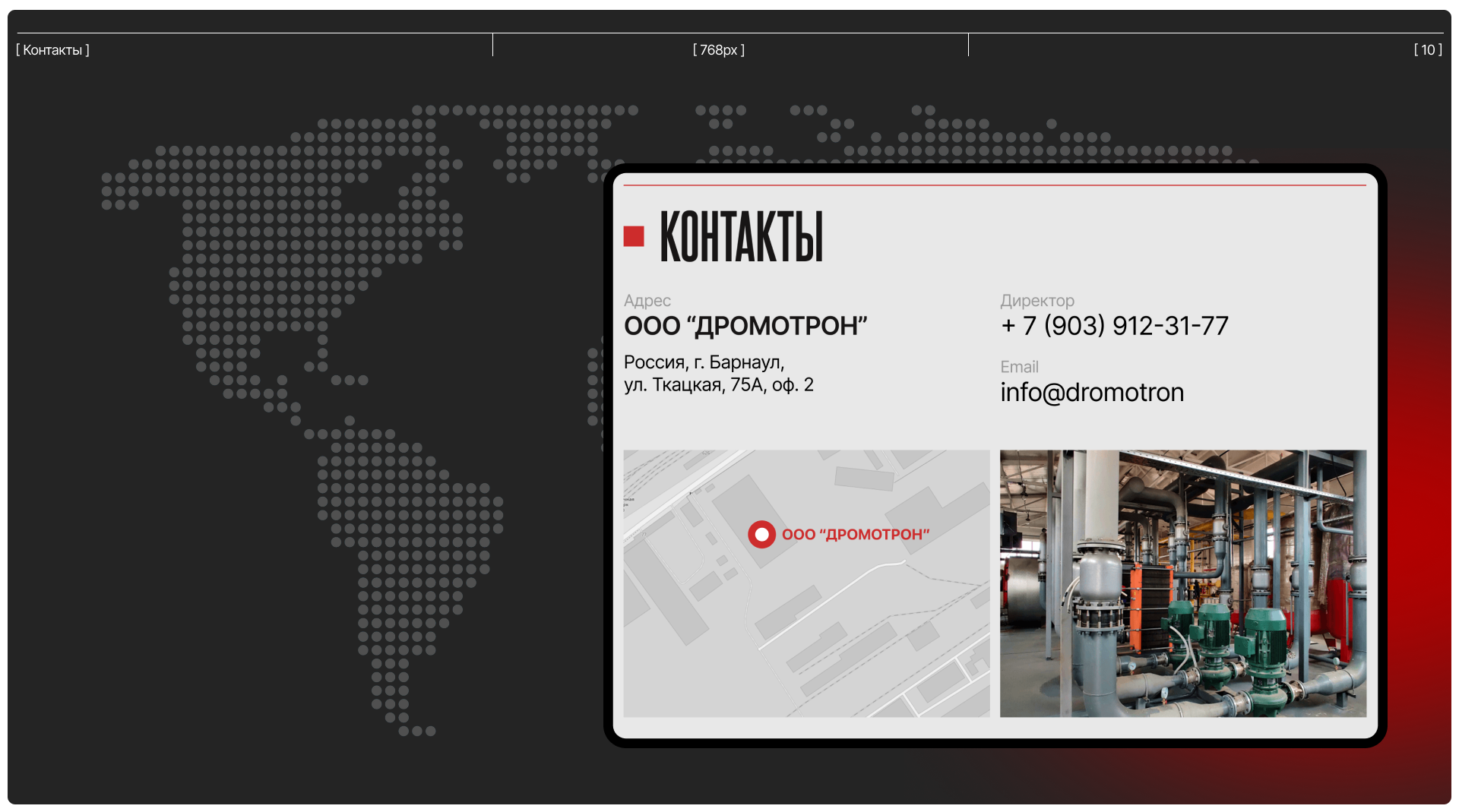Click the red map location marker pin

(x=761, y=535)
